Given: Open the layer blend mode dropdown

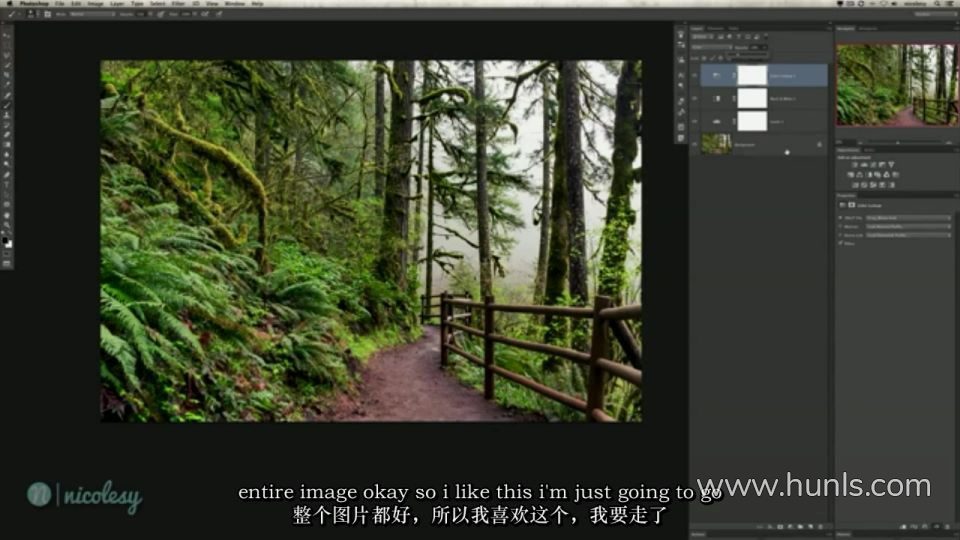Looking at the screenshot, I should click(x=711, y=47).
